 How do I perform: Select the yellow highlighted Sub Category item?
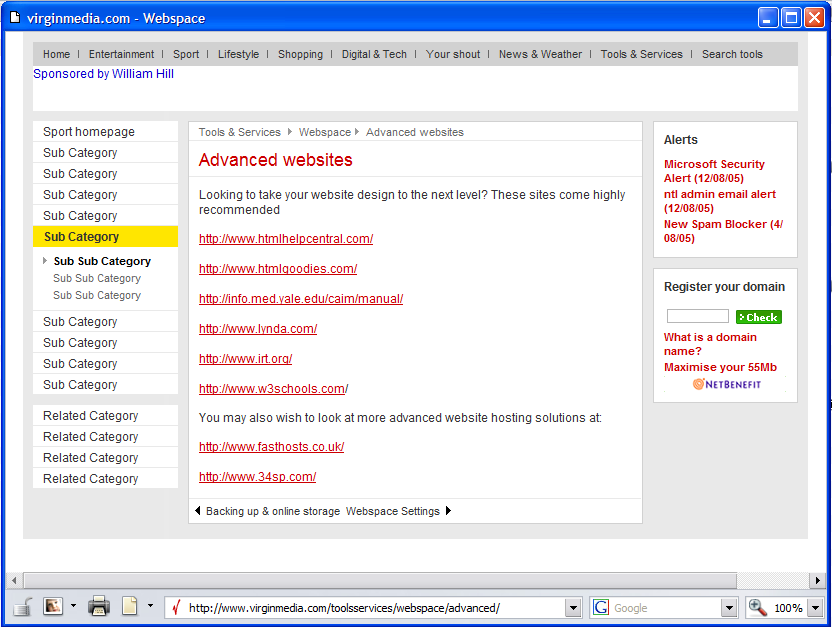(x=105, y=237)
